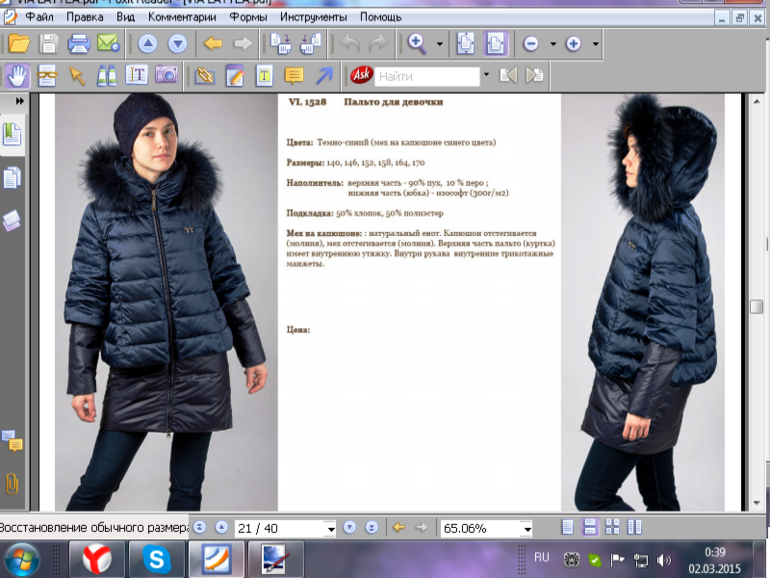The image size is (770, 578).
Task: Click the Typewriter text tool
Action: (x=264, y=76)
